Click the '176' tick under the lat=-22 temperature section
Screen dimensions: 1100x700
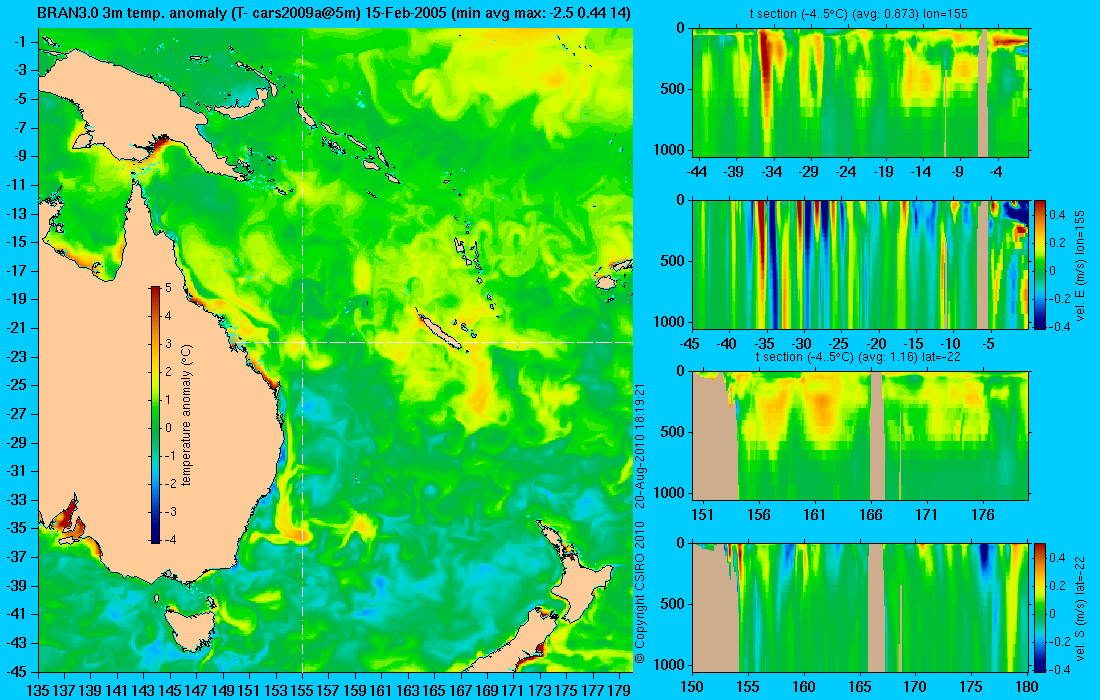pos(983,515)
